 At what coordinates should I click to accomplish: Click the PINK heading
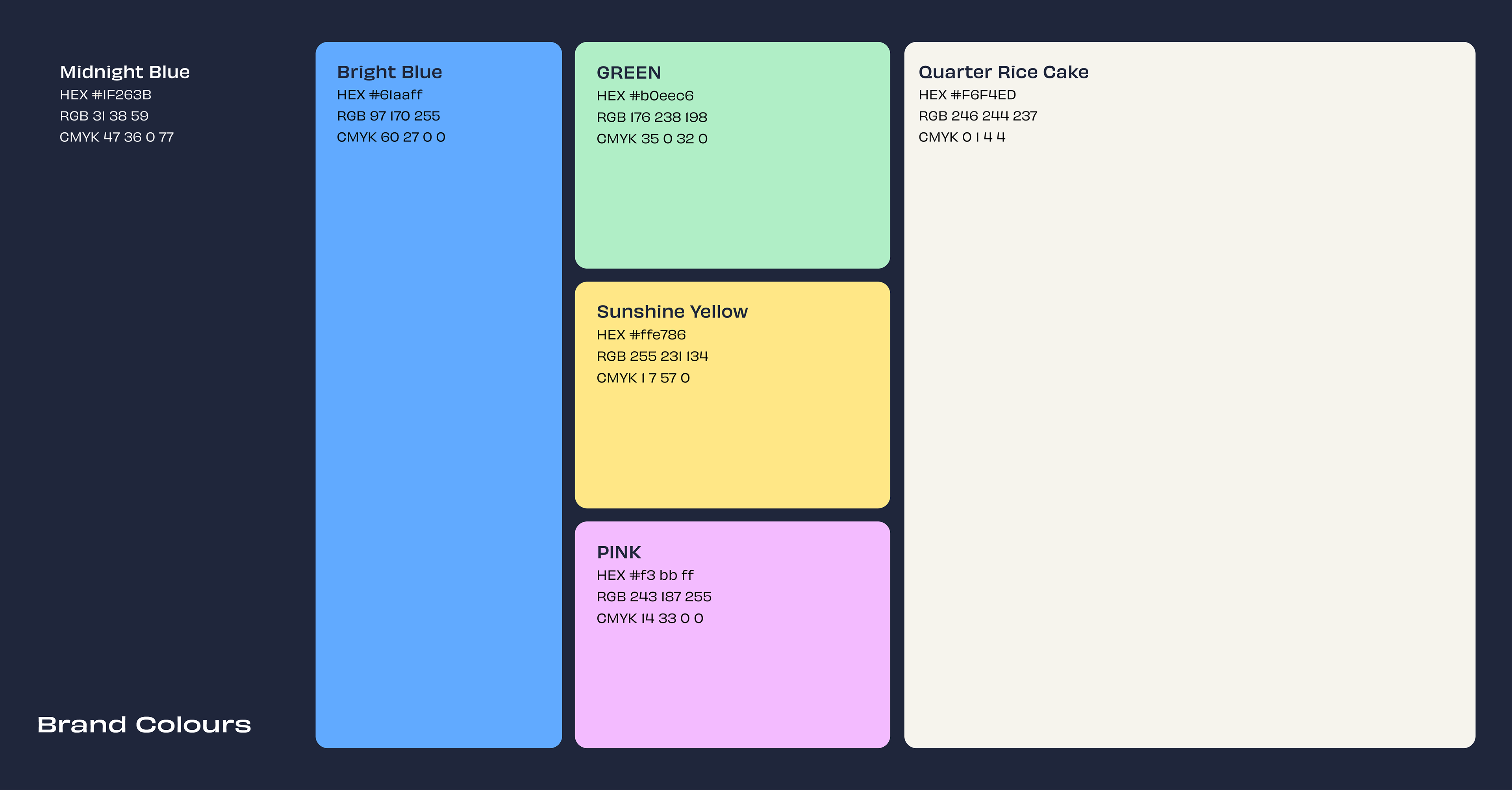click(x=619, y=552)
